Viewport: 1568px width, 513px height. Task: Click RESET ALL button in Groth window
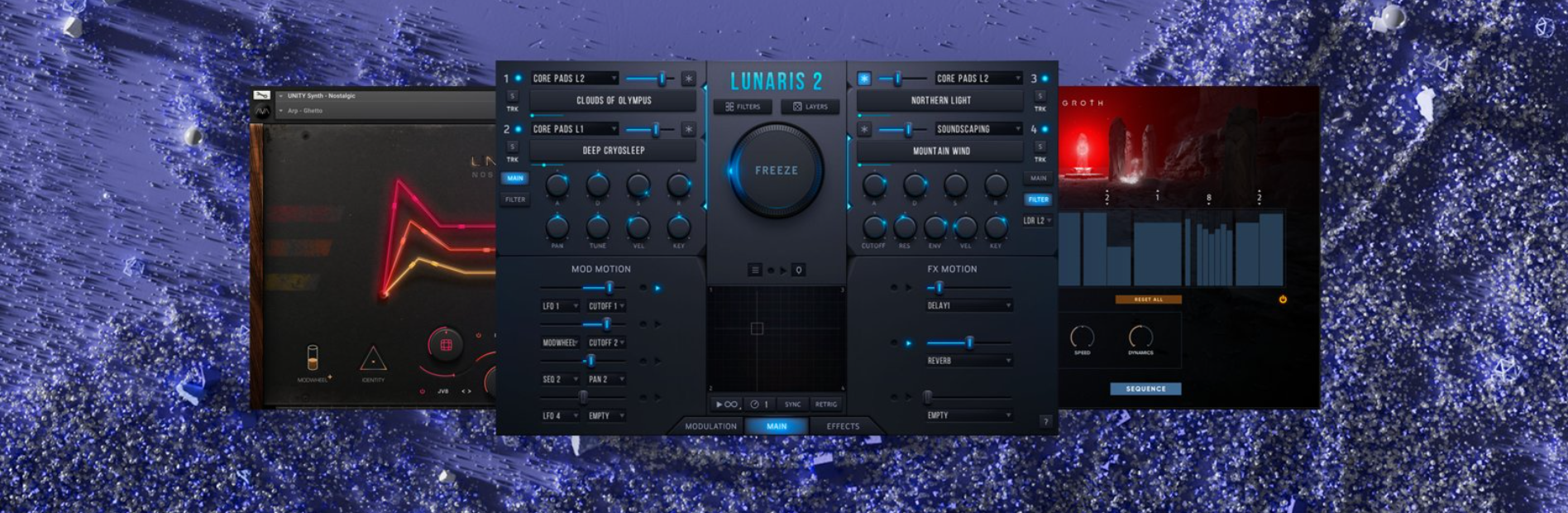tap(1148, 300)
